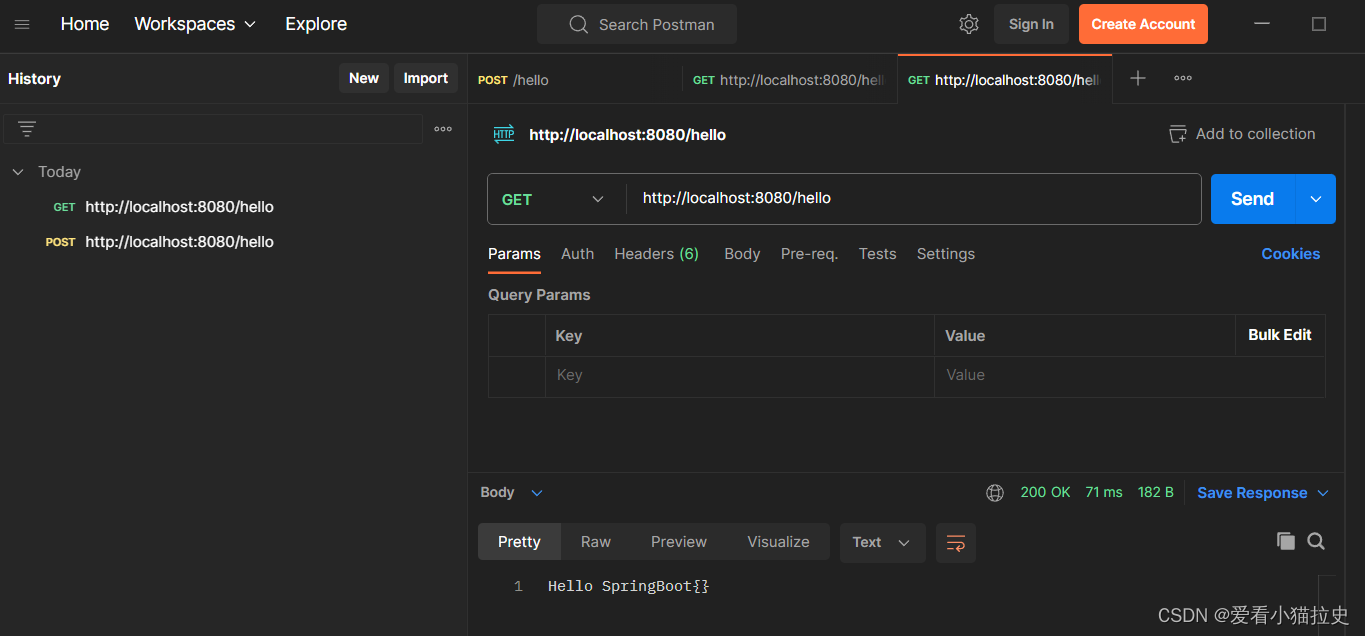Open the GET method dropdown

click(555, 199)
